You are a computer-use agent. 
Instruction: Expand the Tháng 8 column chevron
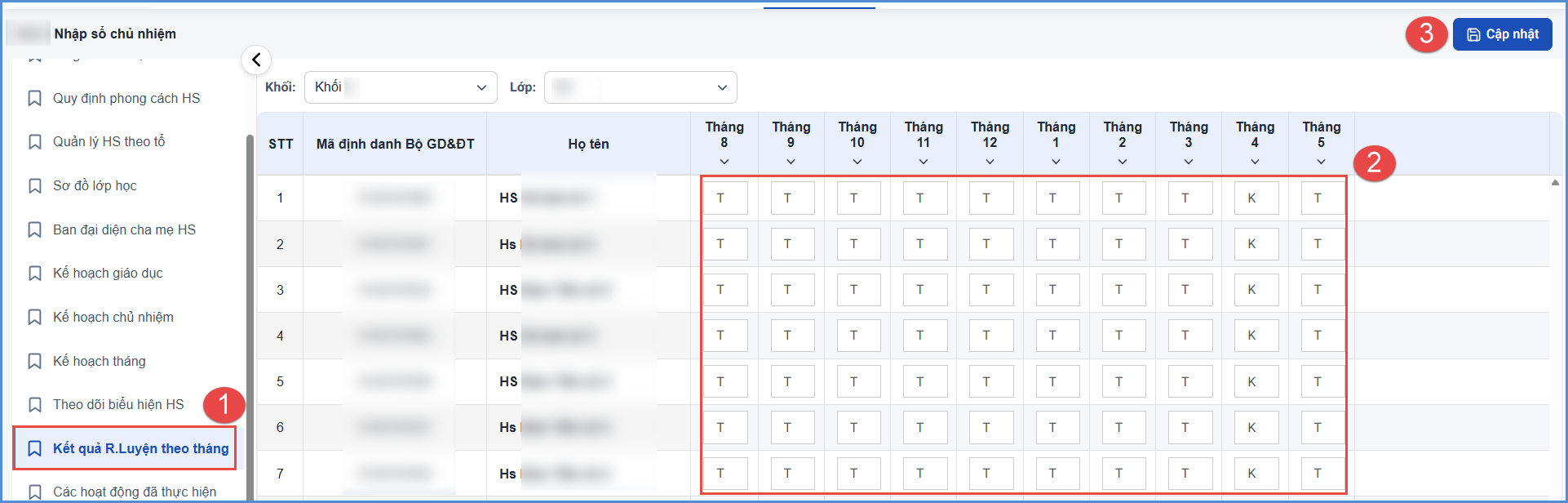[724, 162]
